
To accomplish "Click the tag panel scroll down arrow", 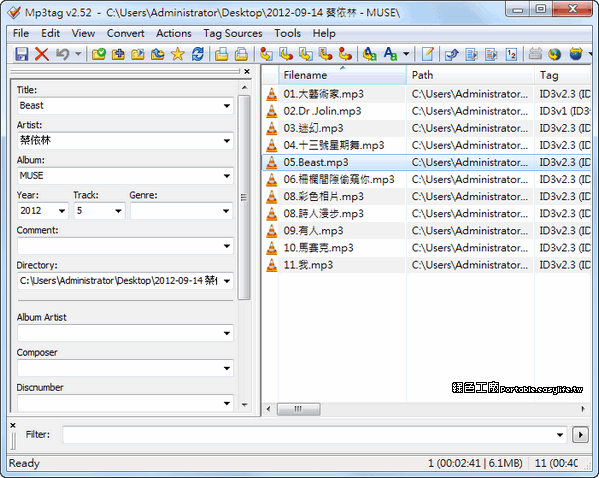I will pyautogui.click(x=244, y=405).
